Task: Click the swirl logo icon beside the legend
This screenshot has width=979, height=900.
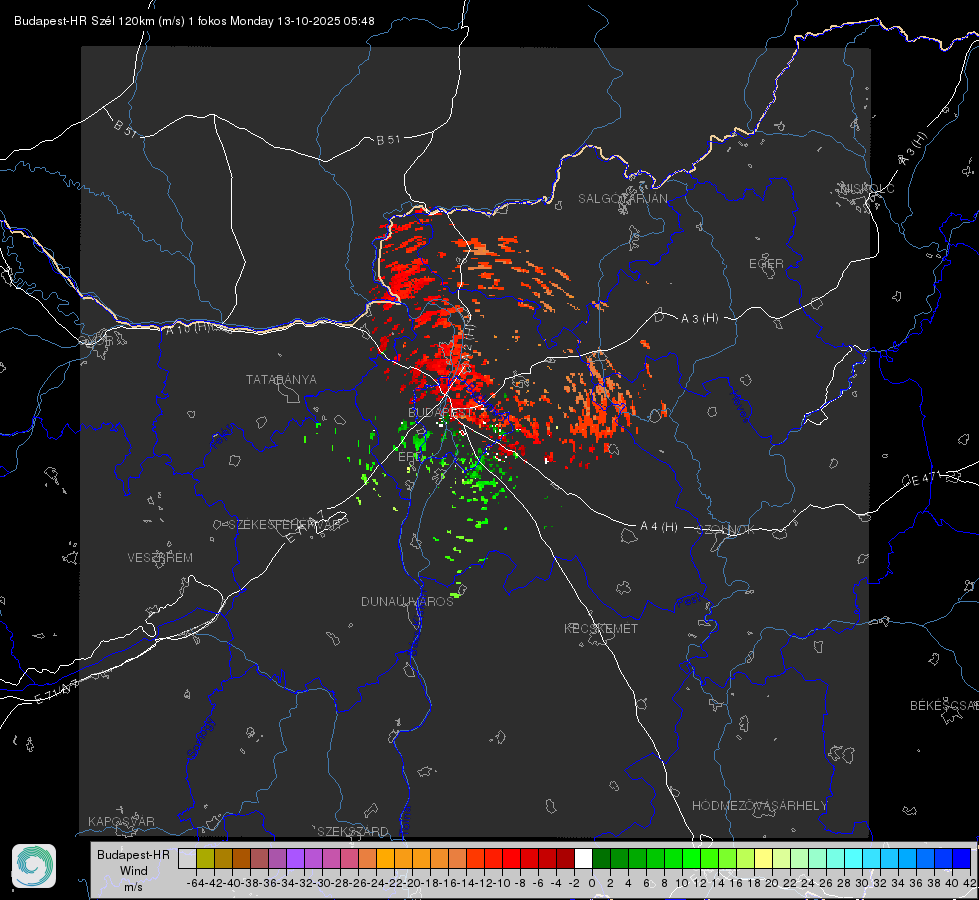Action: click(x=34, y=866)
